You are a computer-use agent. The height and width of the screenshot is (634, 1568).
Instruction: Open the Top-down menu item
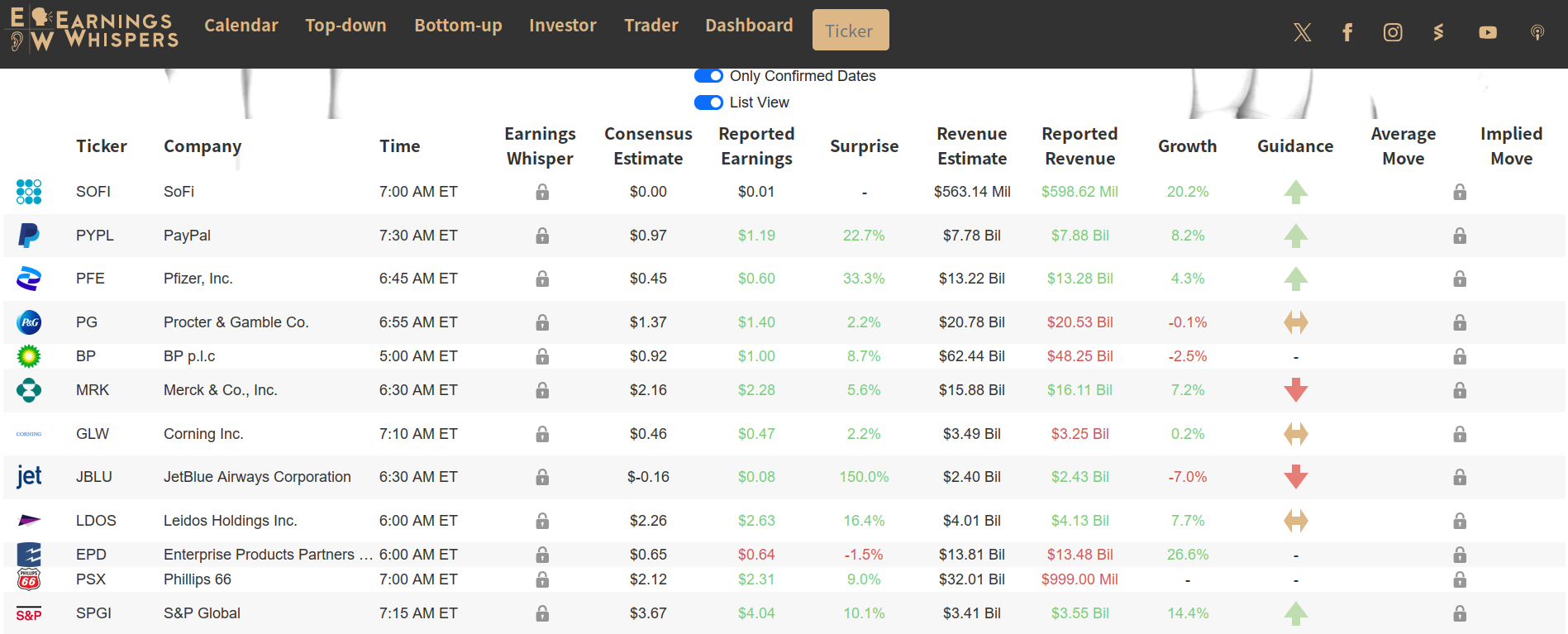pyautogui.click(x=346, y=26)
